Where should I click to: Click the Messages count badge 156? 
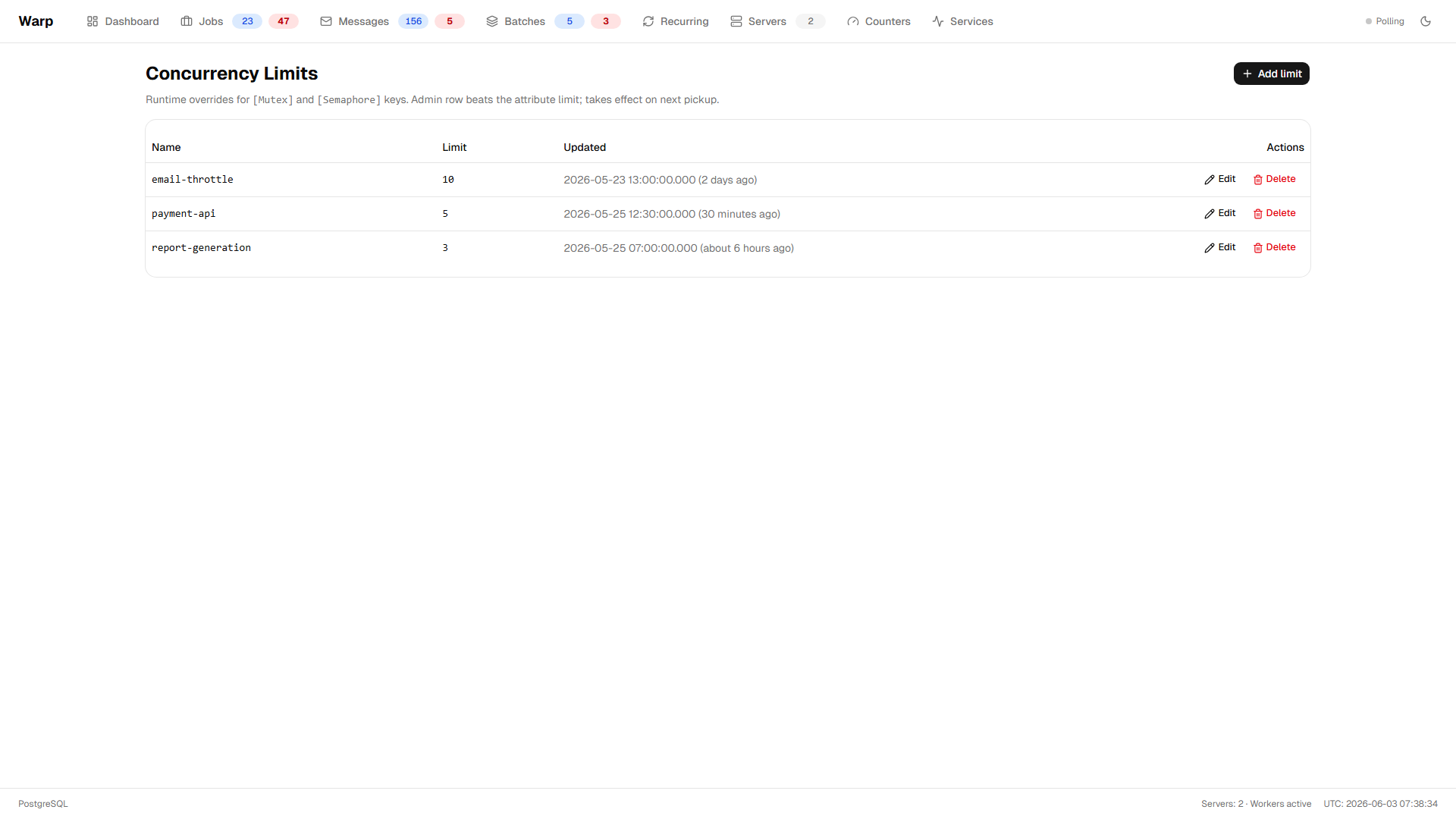pyautogui.click(x=413, y=21)
